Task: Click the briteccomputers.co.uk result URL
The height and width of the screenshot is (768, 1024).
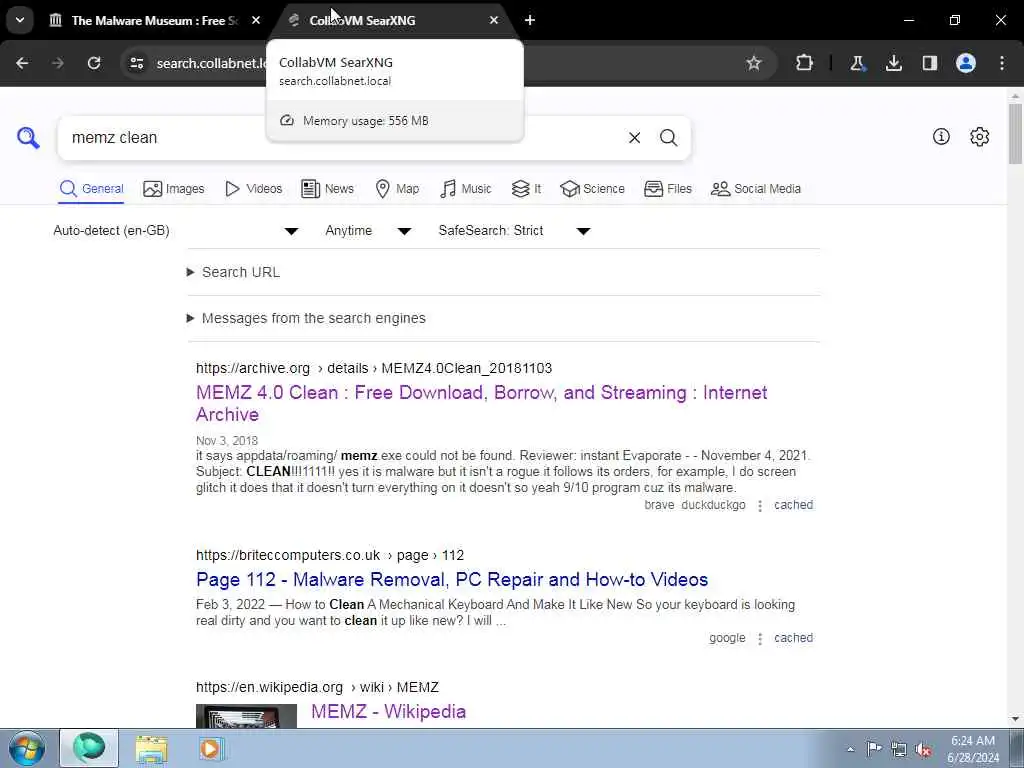Action: pyautogui.click(x=330, y=555)
